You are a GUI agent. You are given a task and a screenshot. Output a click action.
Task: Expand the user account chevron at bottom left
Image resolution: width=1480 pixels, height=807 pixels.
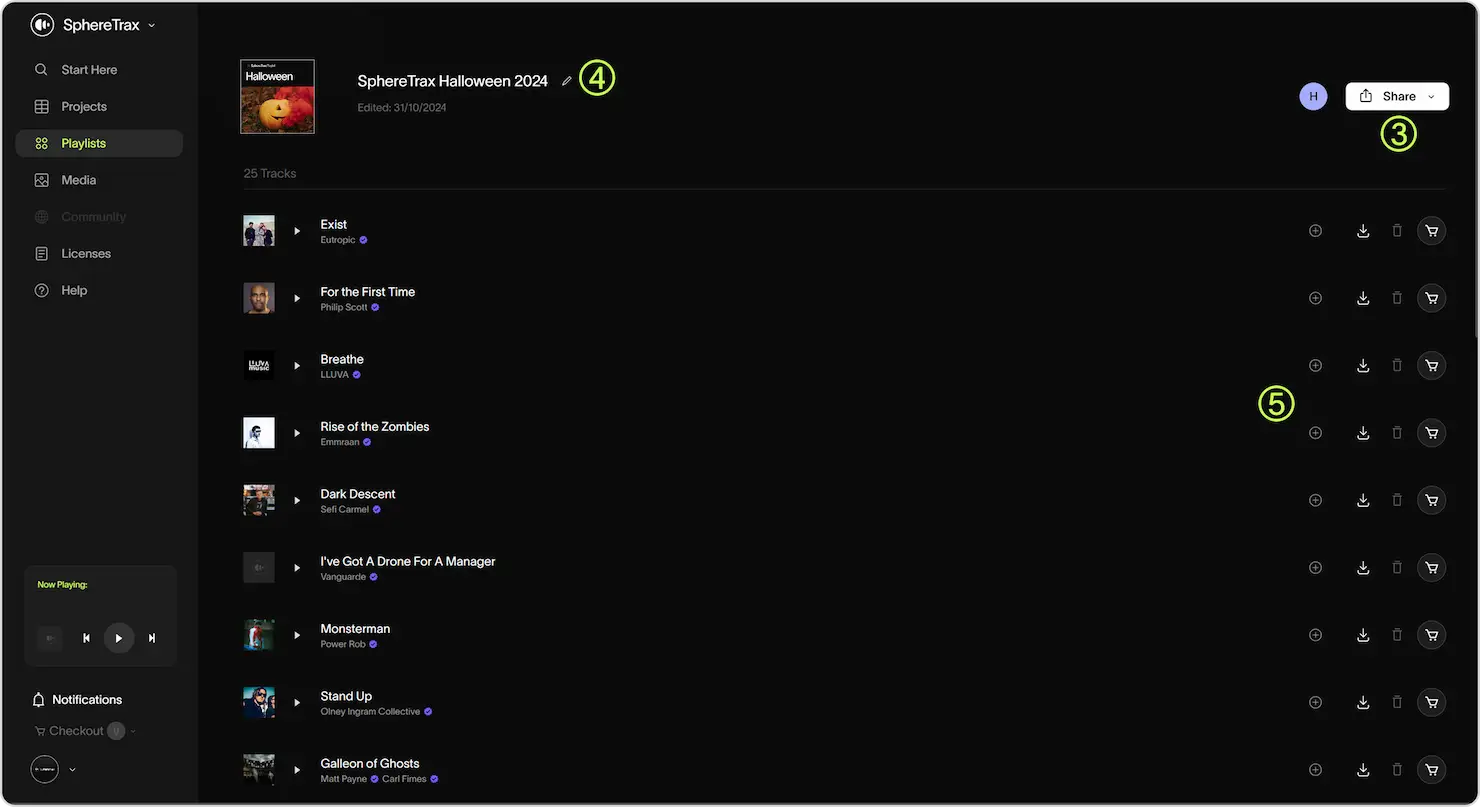point(70,769)
